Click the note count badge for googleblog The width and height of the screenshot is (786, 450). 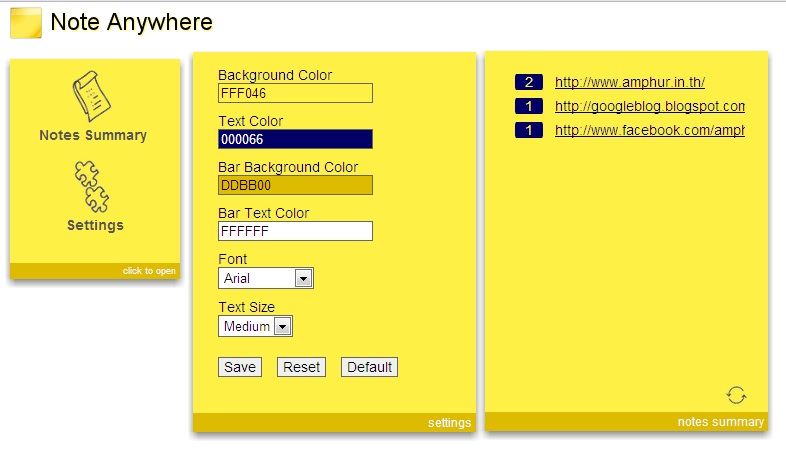(528, 106)
